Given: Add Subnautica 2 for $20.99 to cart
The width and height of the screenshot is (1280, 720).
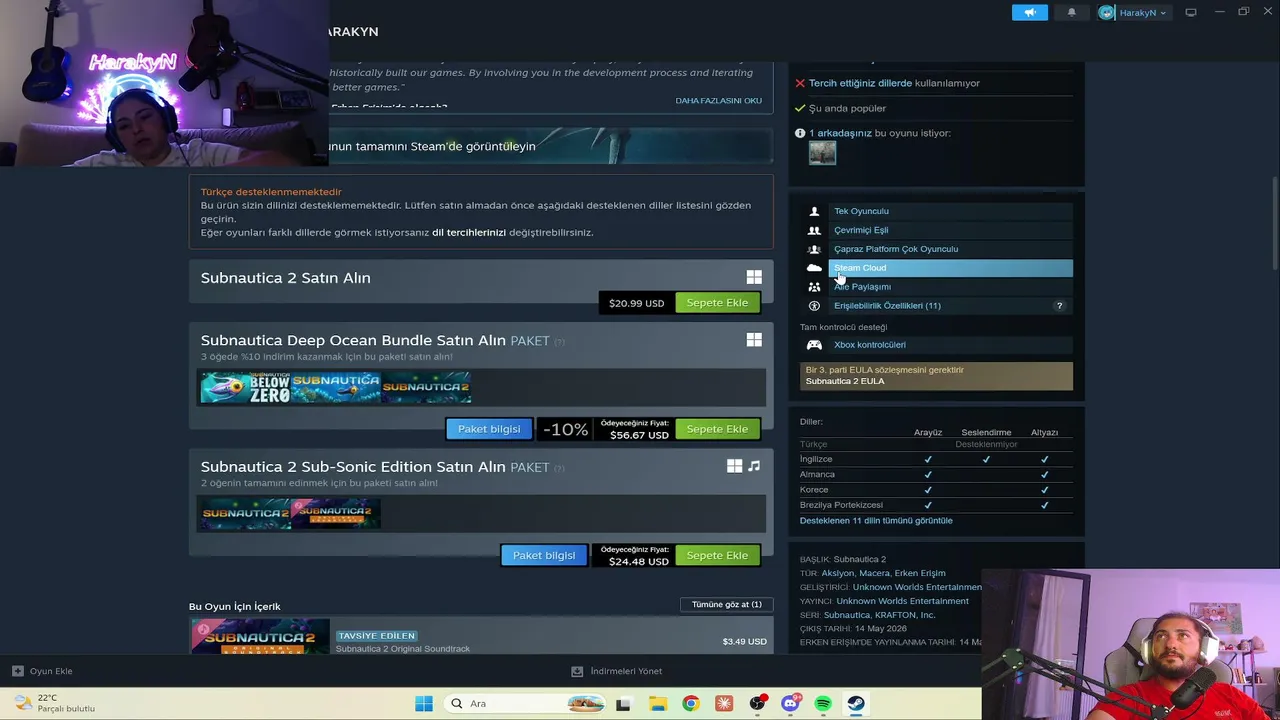Looking at the screenshot, I should 717,303.
